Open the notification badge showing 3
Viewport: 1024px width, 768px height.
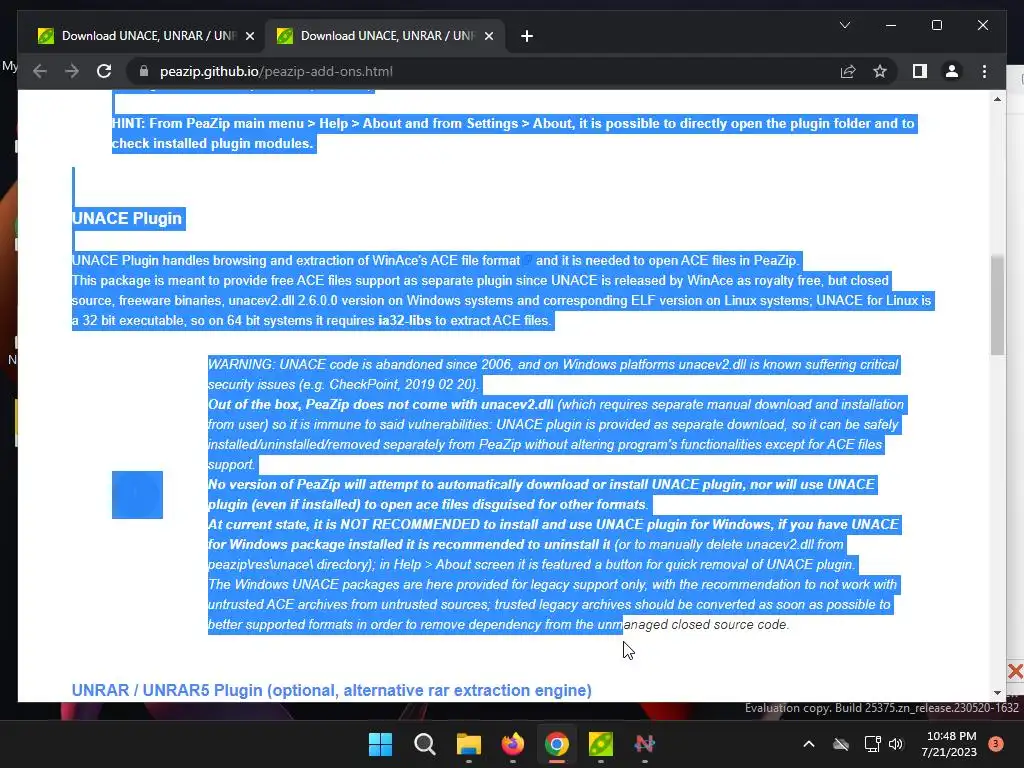996,744
